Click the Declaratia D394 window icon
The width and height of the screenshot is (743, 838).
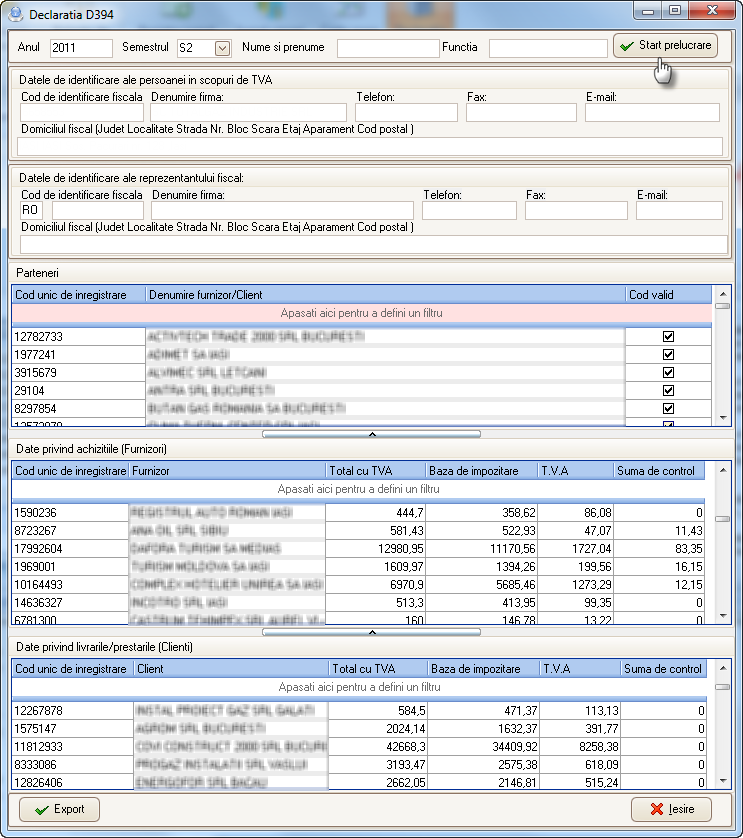13,13
